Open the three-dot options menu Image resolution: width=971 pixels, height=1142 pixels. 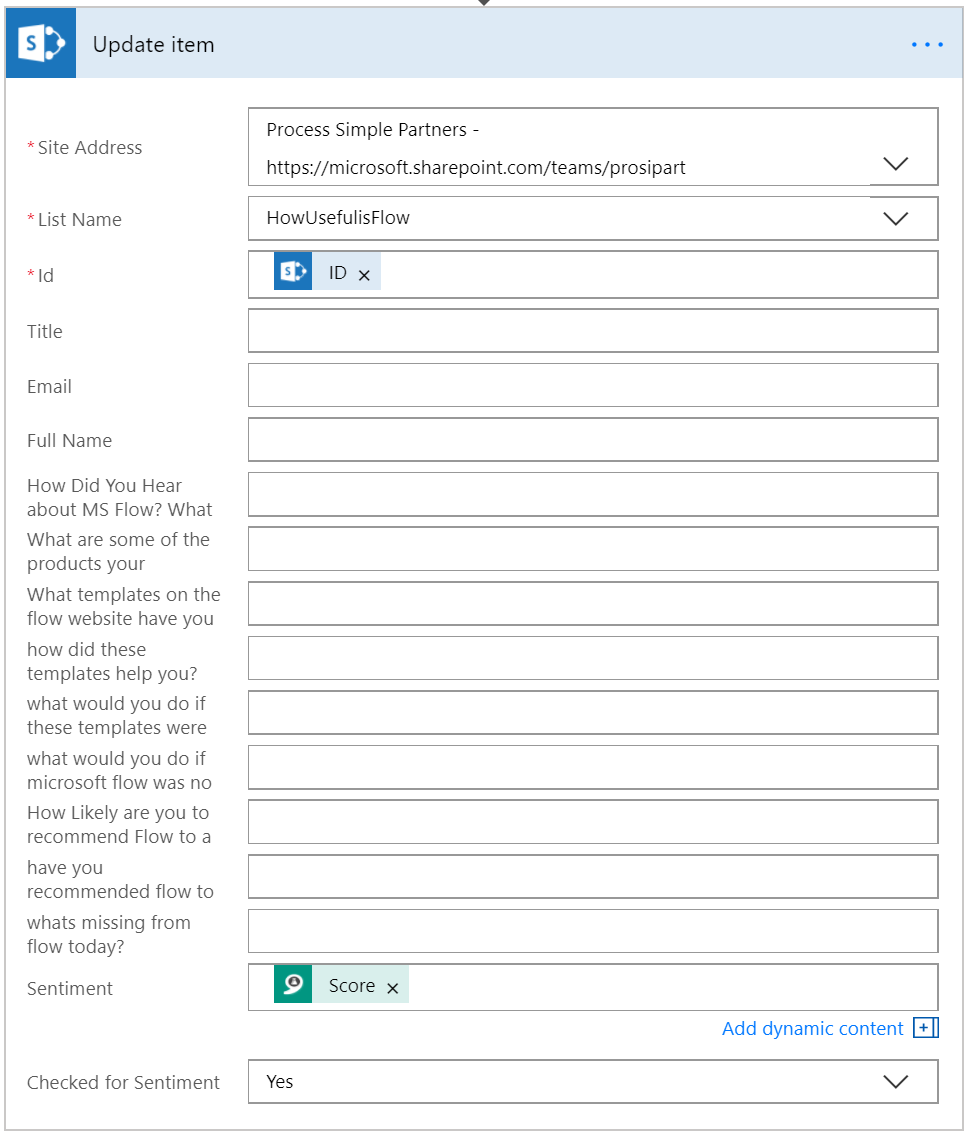coord(927,45)
